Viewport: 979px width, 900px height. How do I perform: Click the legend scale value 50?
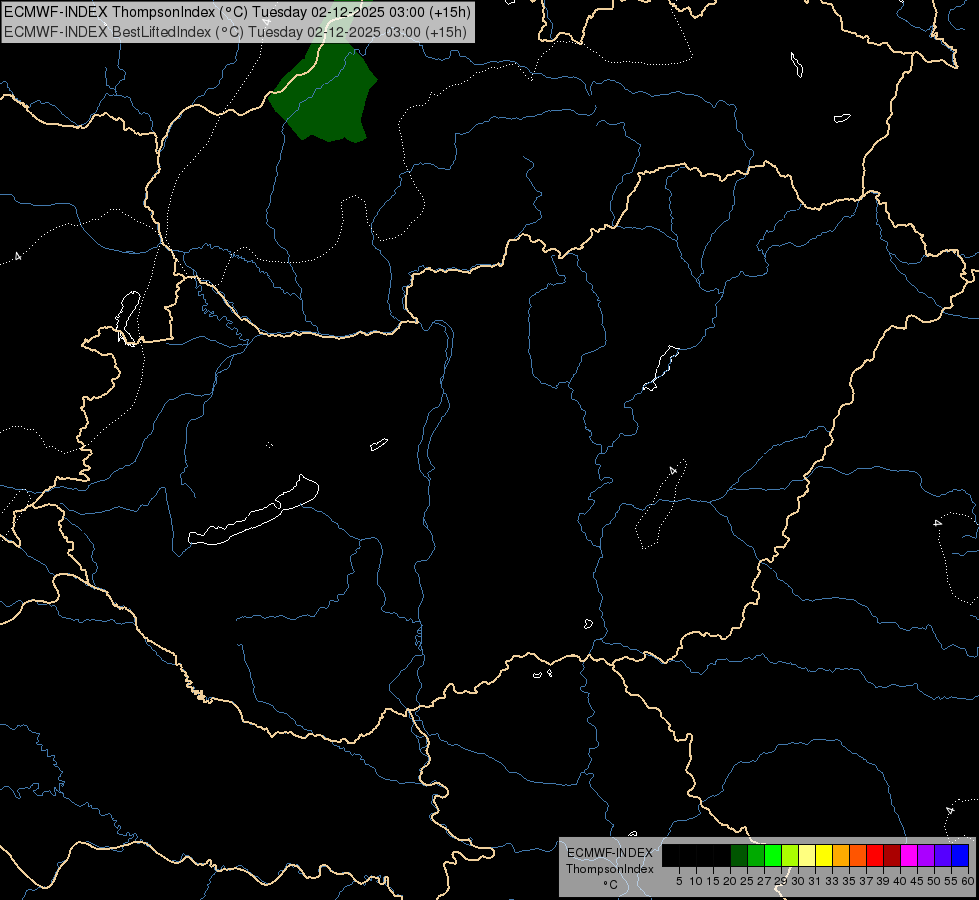tap(934, 881)
